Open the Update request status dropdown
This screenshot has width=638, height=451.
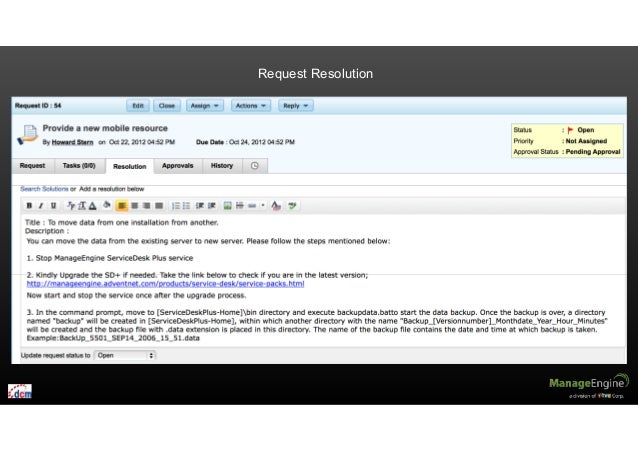[x=125, y=355]
